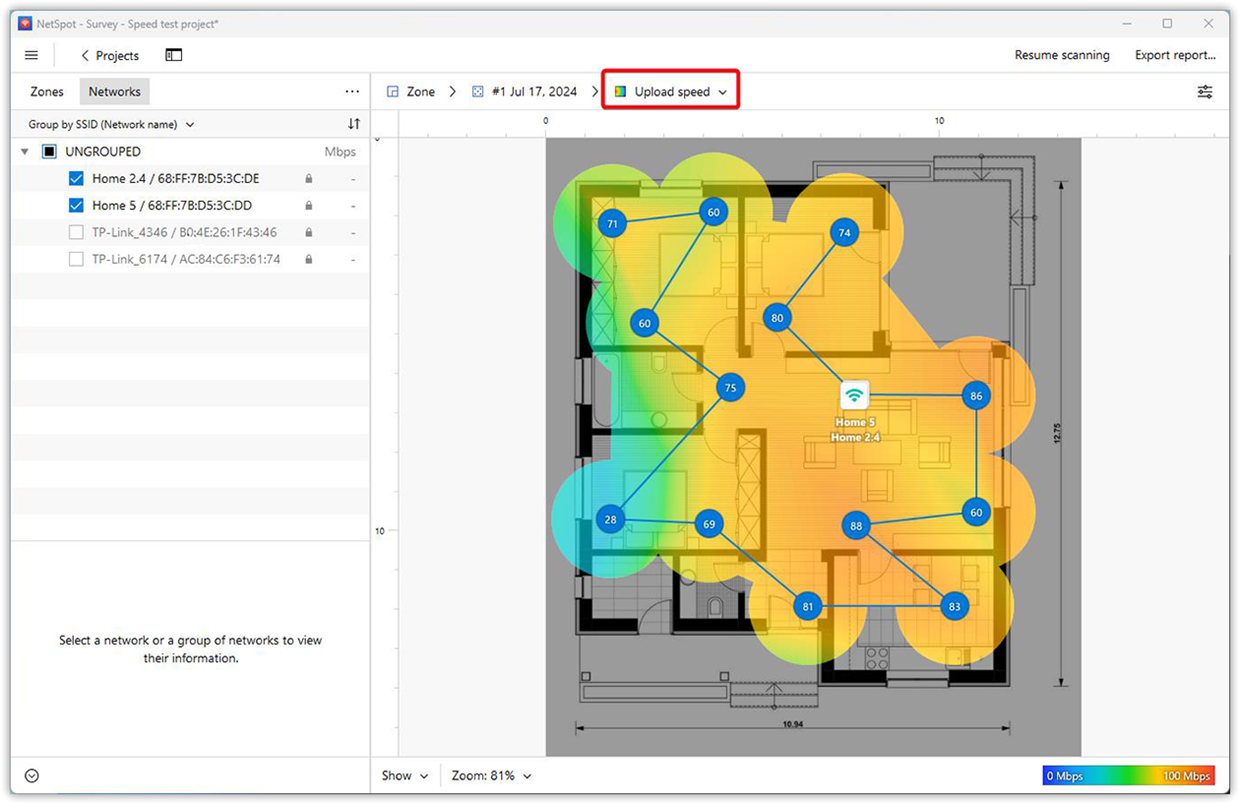Click the Wi-Fi access point icon on heatmap
Screen dimensions: 1240x804
coord(854,396)
